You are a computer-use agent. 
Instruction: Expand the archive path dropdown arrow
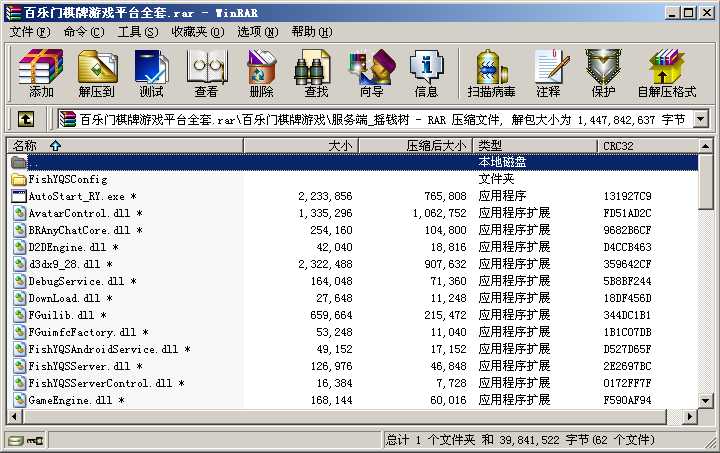pos(700,119)
